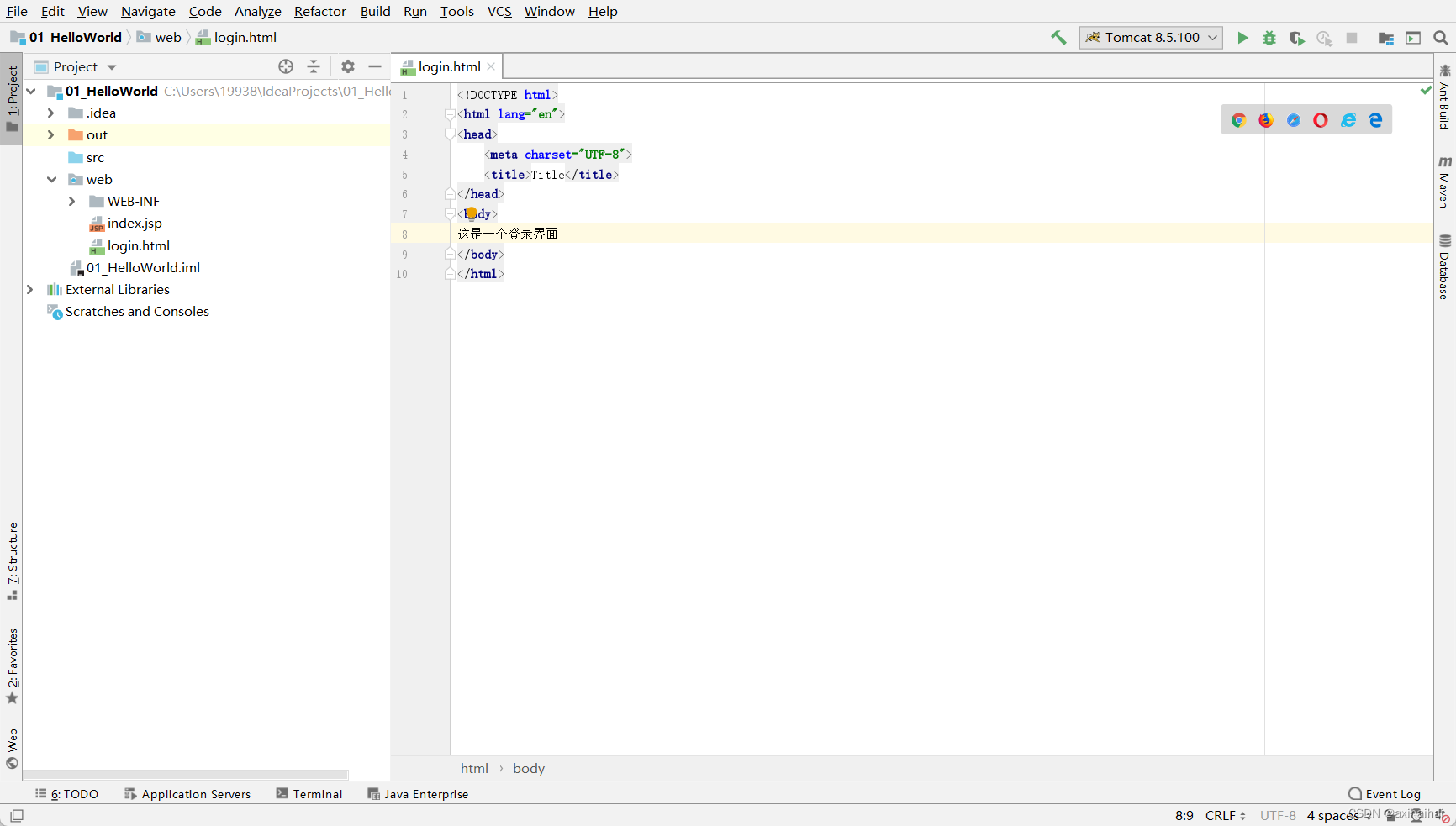Click the web breadcrumb in navigation bar

point(159,37)
